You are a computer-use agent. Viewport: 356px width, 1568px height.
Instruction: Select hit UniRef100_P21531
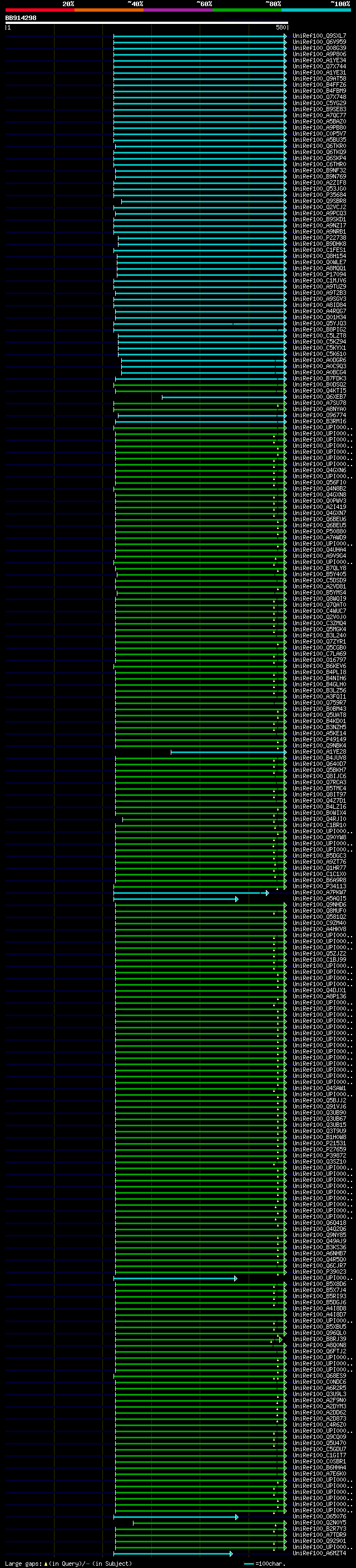coord(319,1143)
